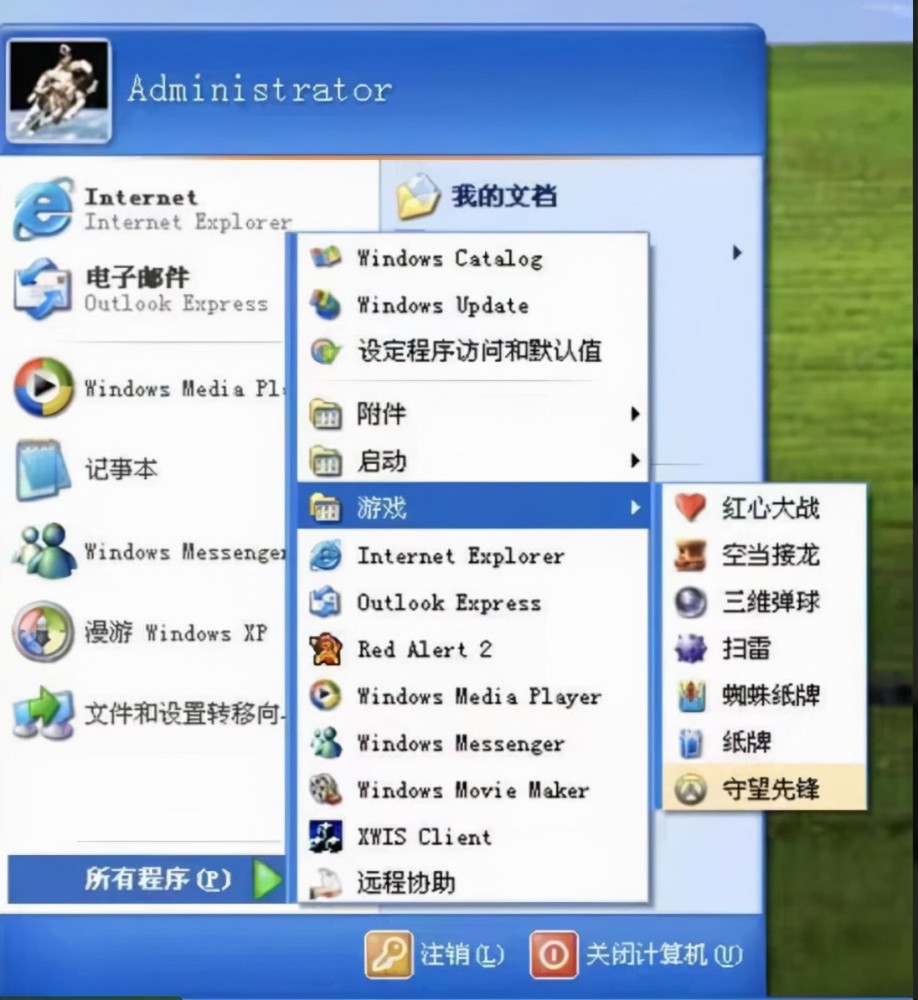Click the Red Alert 2 text label

pos(424,649)
